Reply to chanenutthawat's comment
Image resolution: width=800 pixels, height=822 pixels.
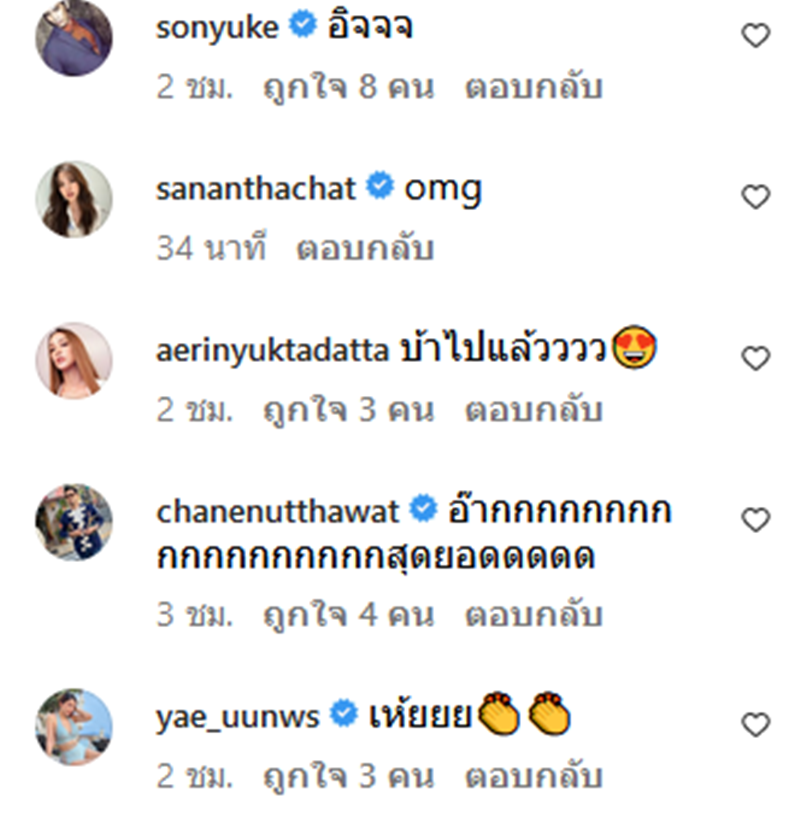point(533,615)
